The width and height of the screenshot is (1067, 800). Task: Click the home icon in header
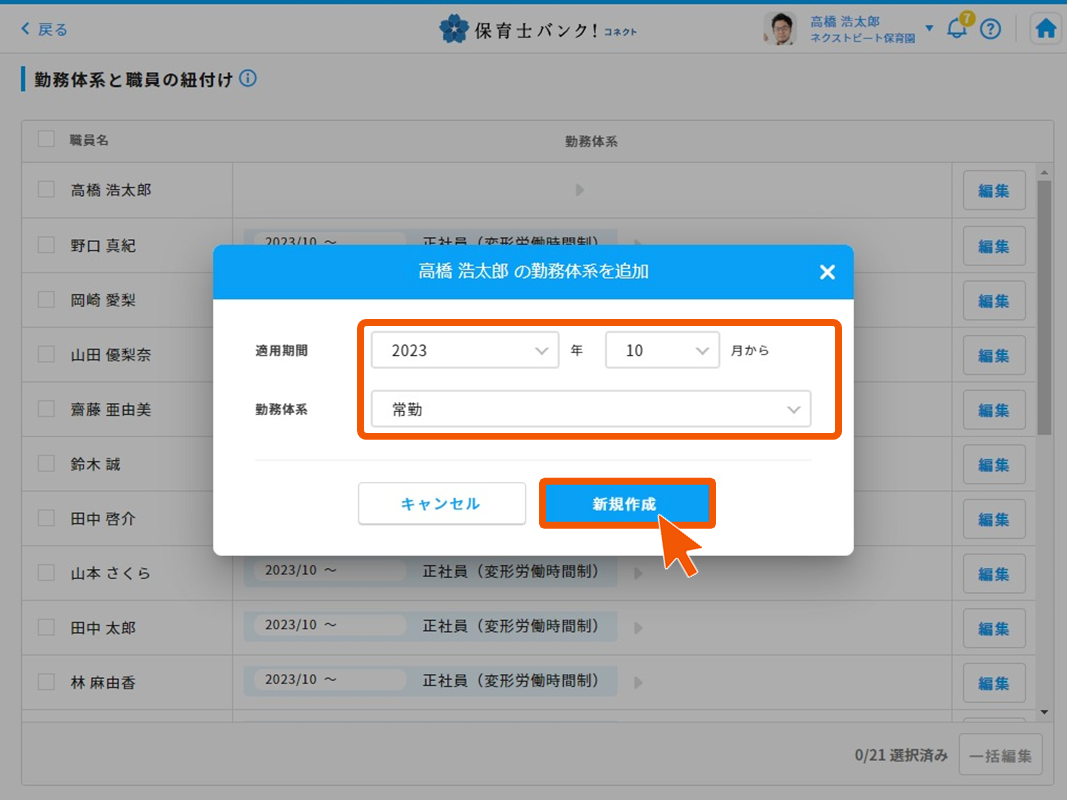tap(1046, 29)
